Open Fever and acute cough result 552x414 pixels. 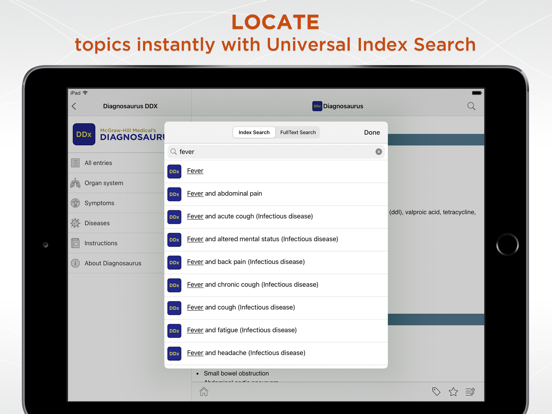click(x=276, y=217)
